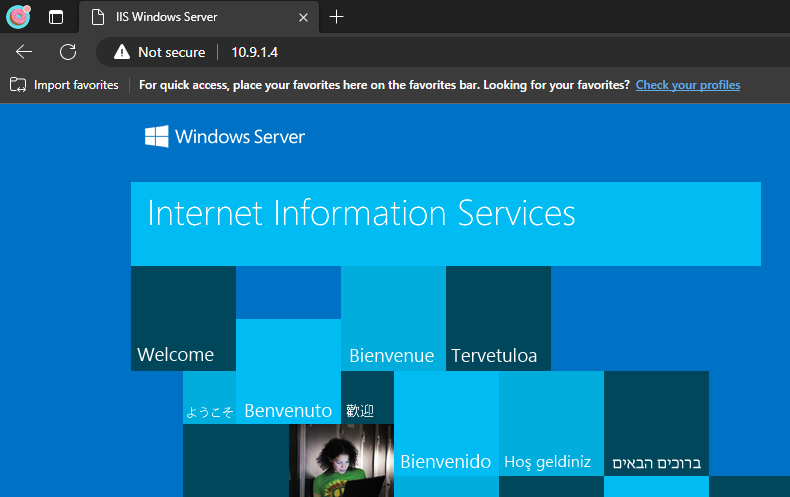Image resolution: width=790 pixels, height=497 pixels.
Task: Open the Check your profiles link
Action: tap(688, 85)
